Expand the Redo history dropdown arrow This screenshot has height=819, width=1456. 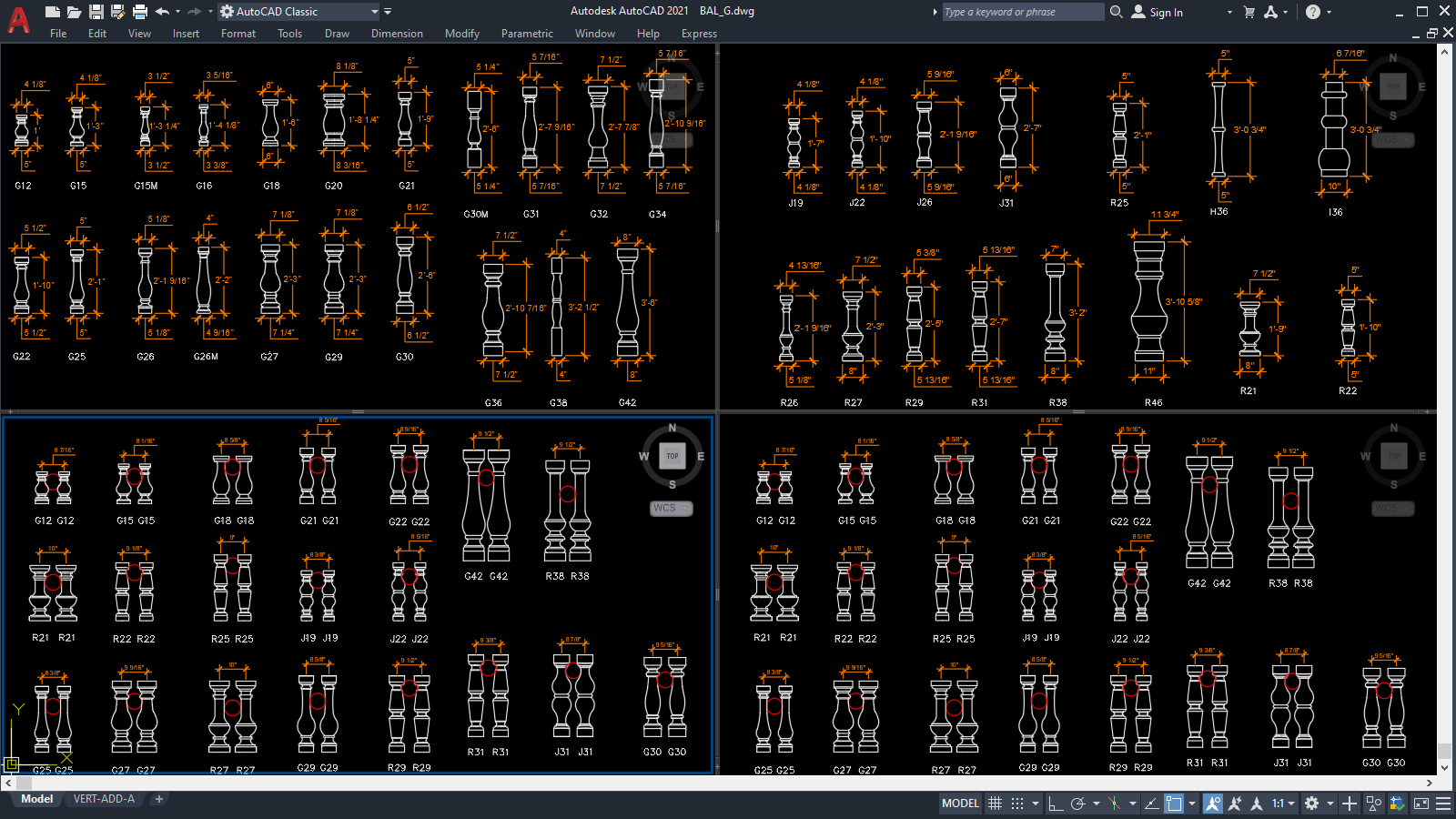coord(208,12)
